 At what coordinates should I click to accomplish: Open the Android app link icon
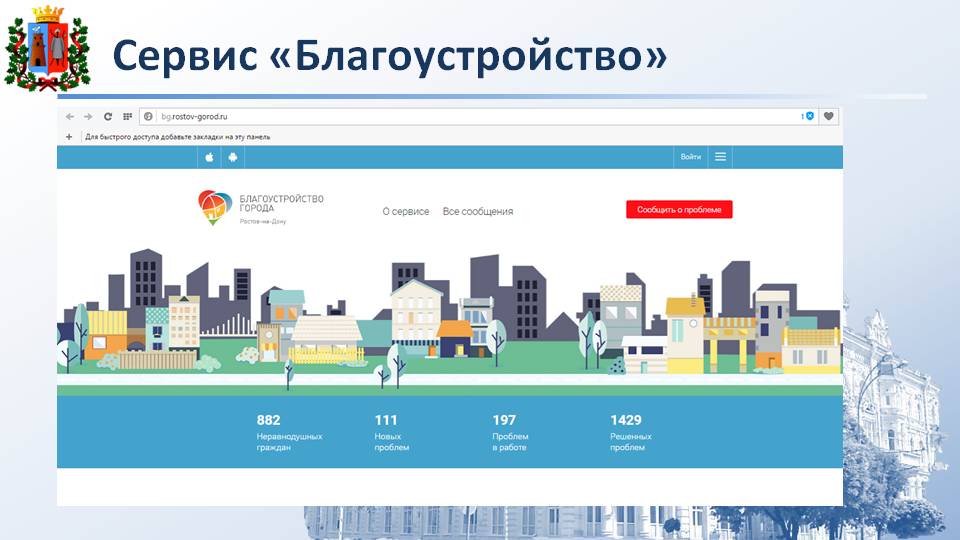pos(232,157)
